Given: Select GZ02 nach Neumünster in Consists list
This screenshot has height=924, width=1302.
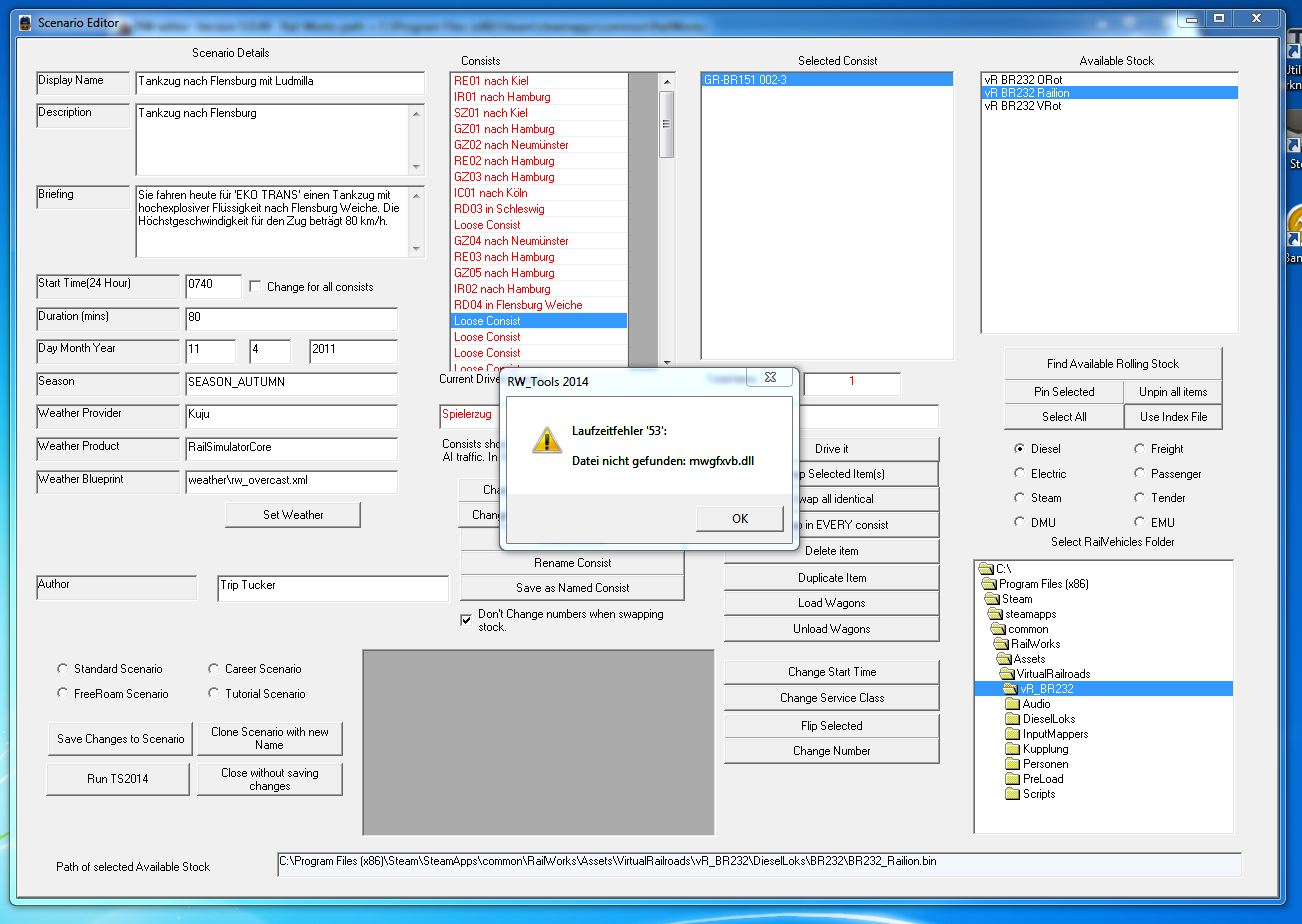Looking at the screenshot, I should pyautogui.click(x=511, y=145).
